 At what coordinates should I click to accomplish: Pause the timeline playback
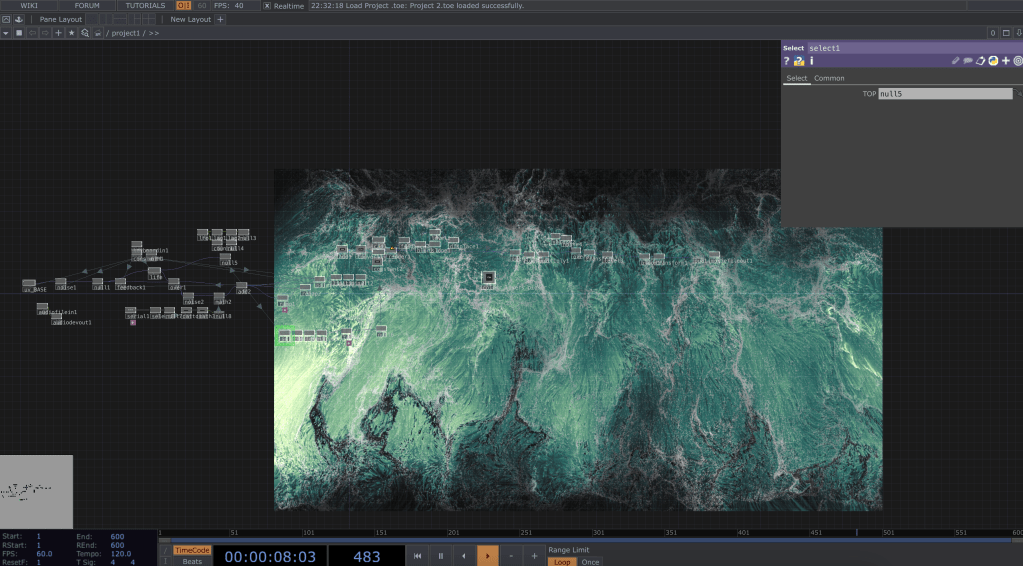pos(440,556)
